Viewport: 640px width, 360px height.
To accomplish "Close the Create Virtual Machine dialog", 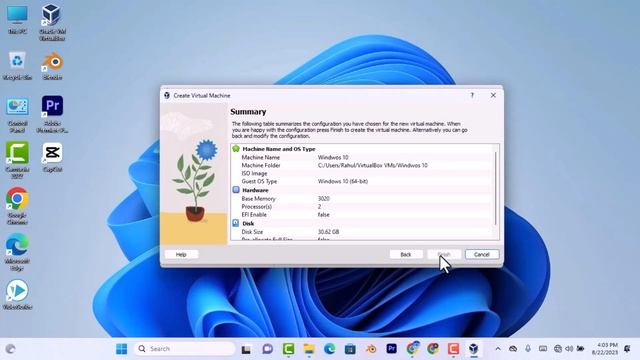I will pyautogui.click(x=493, y=95).
